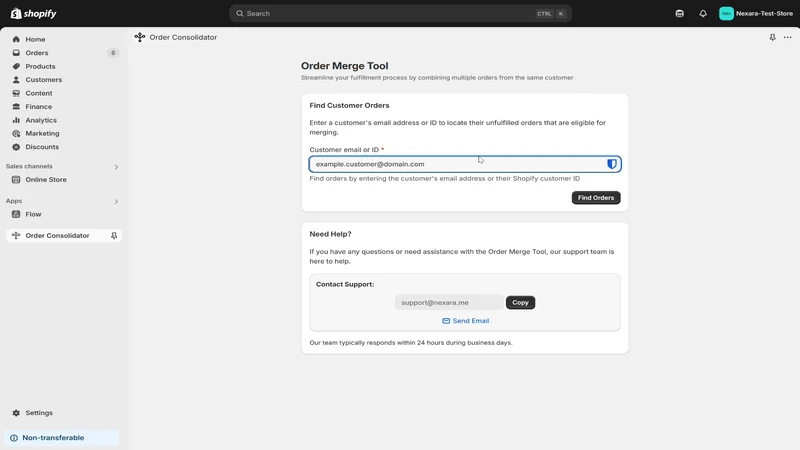The width and height of the screenshot is (800, 450).
Task: Click the support@nexara.me field
Action: (449, 303)
